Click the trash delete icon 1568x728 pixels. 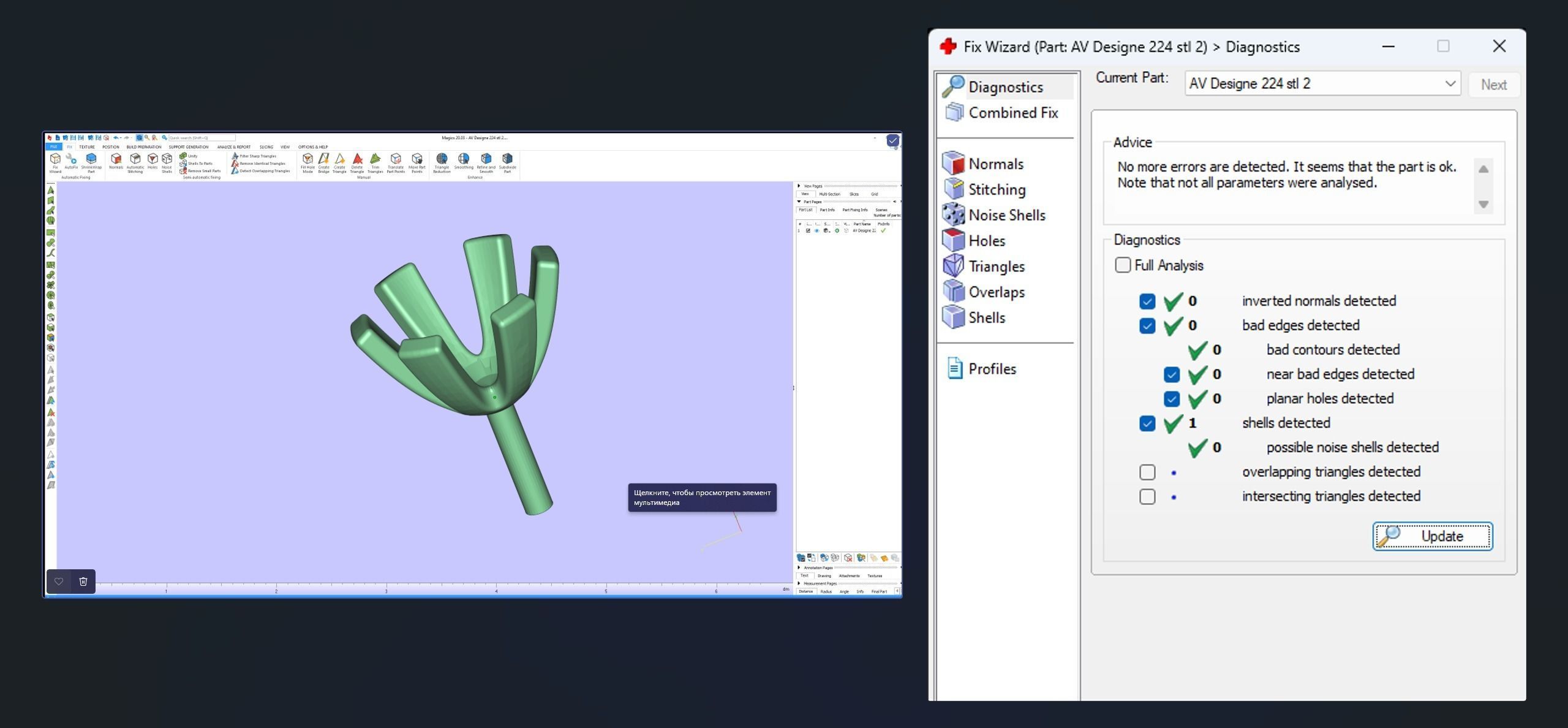[83, 582]
